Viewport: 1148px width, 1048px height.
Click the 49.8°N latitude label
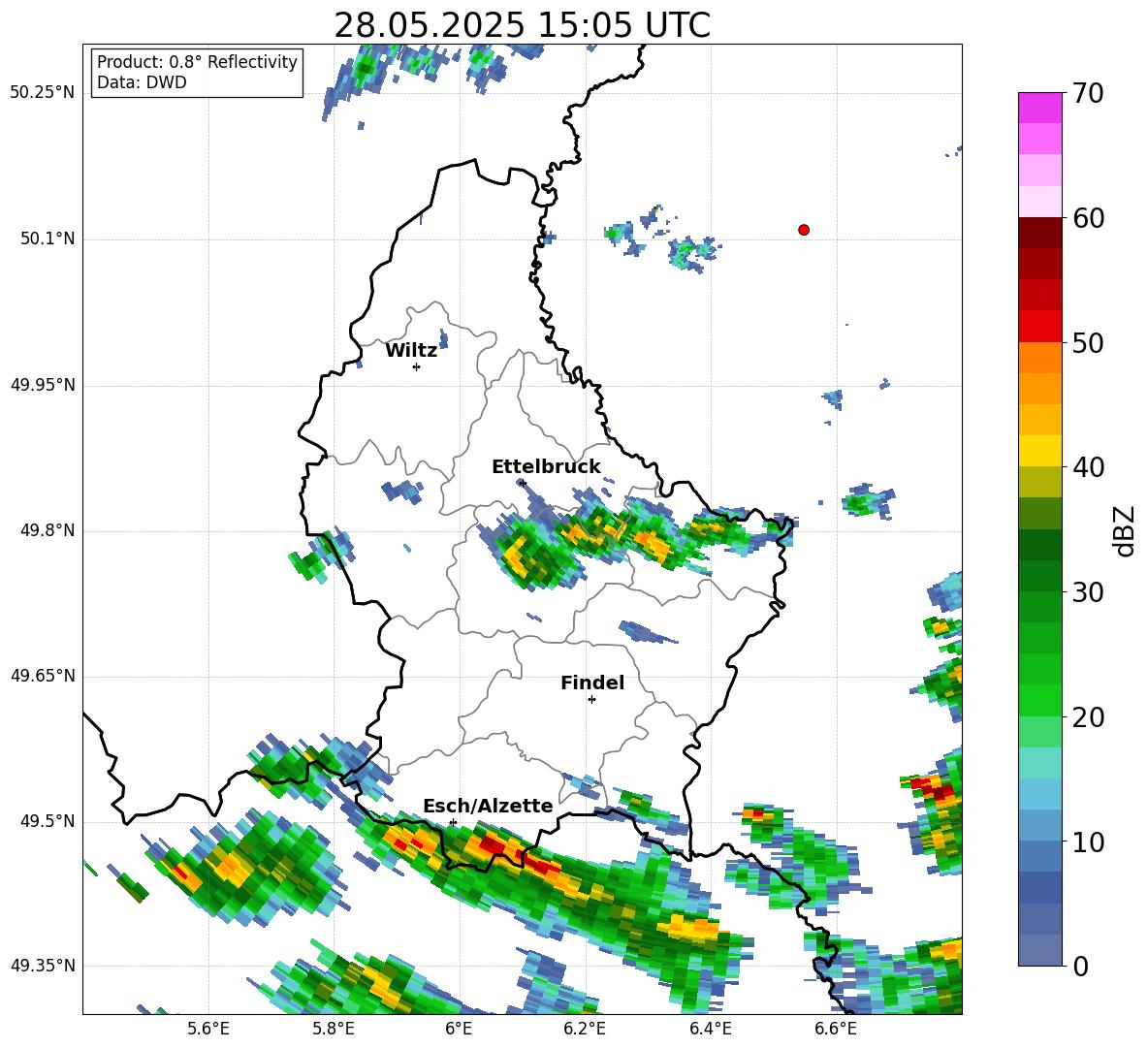[x=47, y=530]
